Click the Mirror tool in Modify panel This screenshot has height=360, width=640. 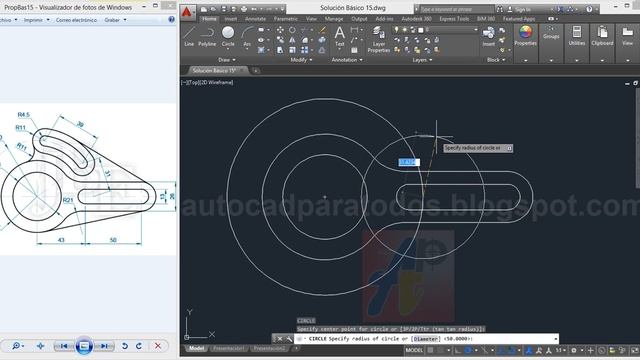(x=292, y=40)
